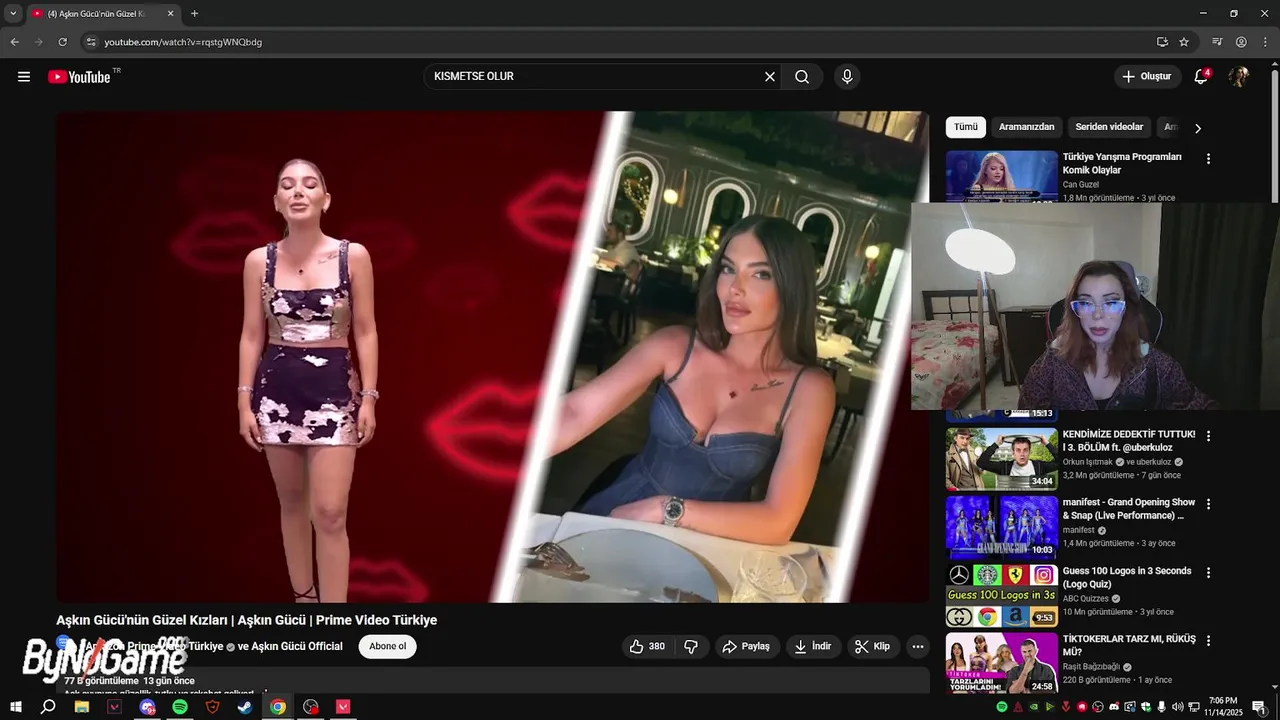1280x720 pixels.
Task: Like the video (380 thumbs up)
Action: 647,647
